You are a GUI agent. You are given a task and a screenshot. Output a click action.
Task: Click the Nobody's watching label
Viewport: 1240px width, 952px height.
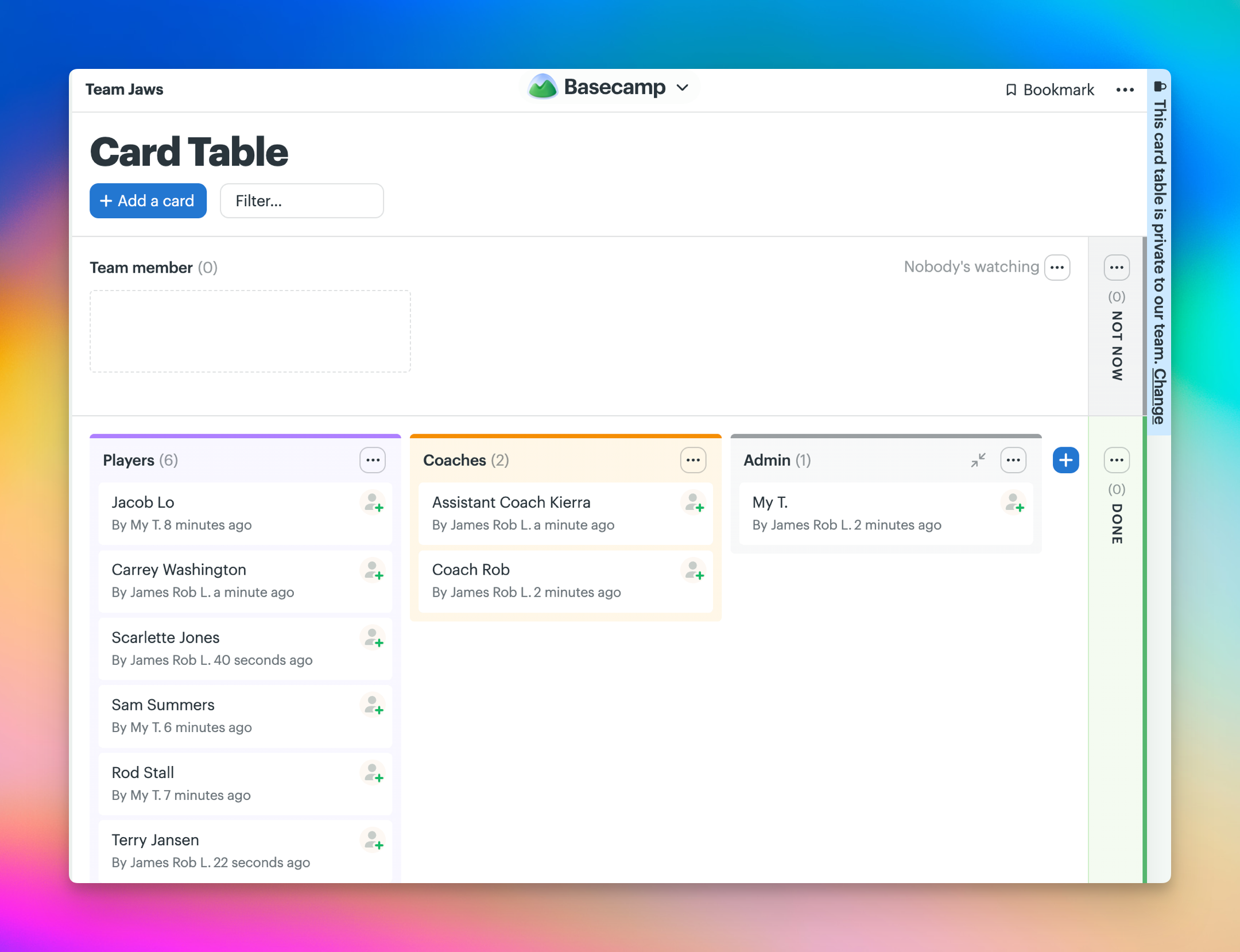[x=971, y=267]
